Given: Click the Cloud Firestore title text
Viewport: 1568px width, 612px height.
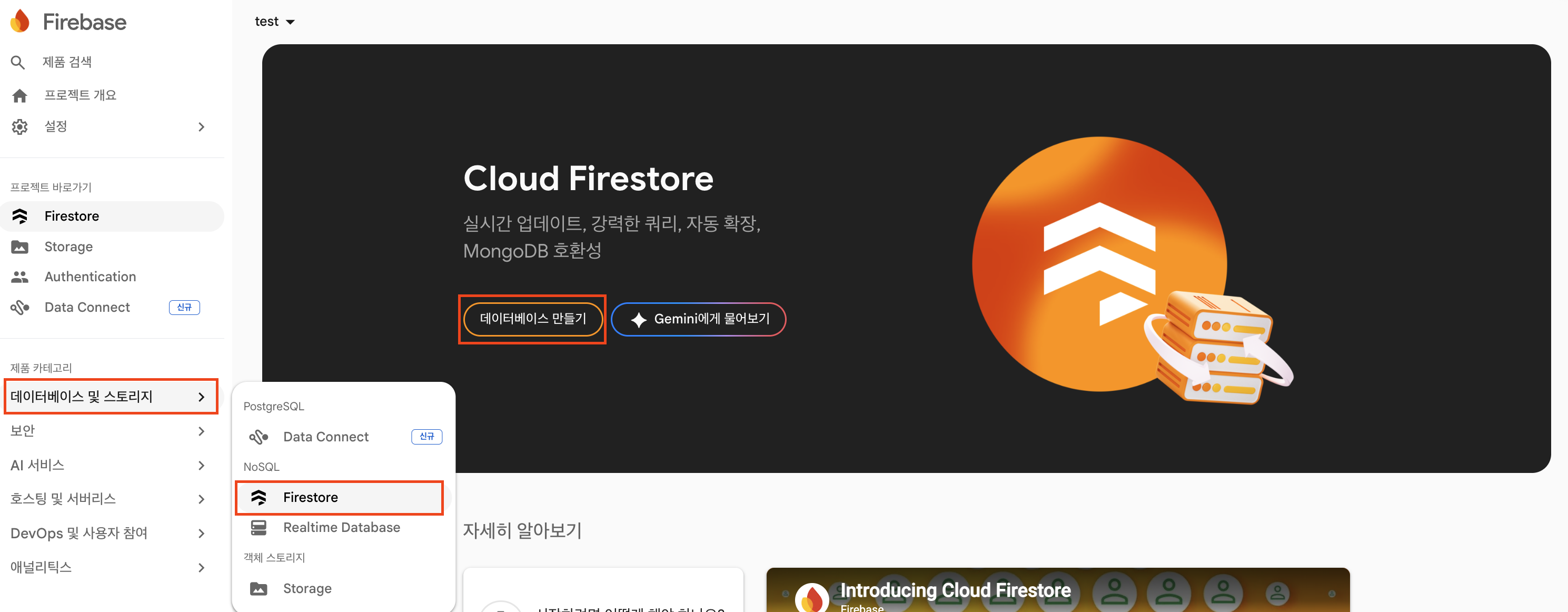Looking at the screenshot, I should coord(588,179).
